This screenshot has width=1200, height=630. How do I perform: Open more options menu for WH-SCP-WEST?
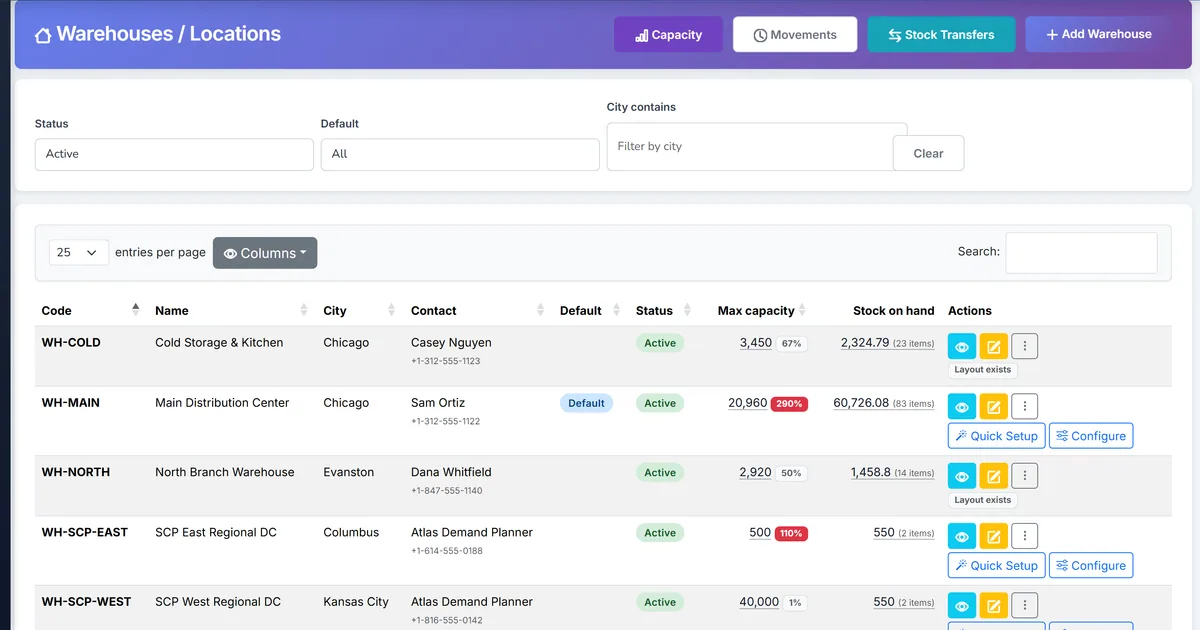[1025, 606]
